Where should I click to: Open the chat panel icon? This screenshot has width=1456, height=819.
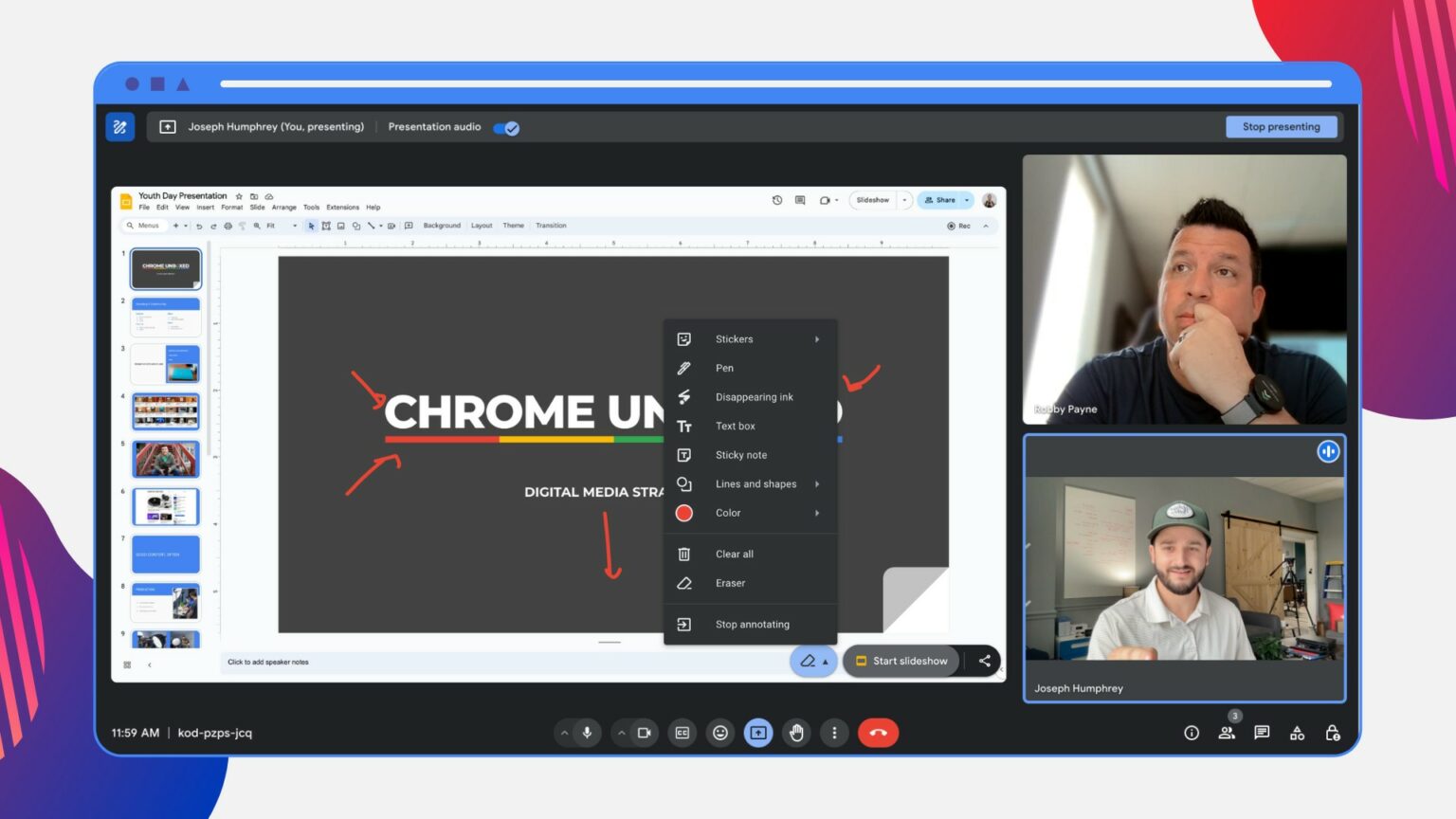tap(1262, 733)
